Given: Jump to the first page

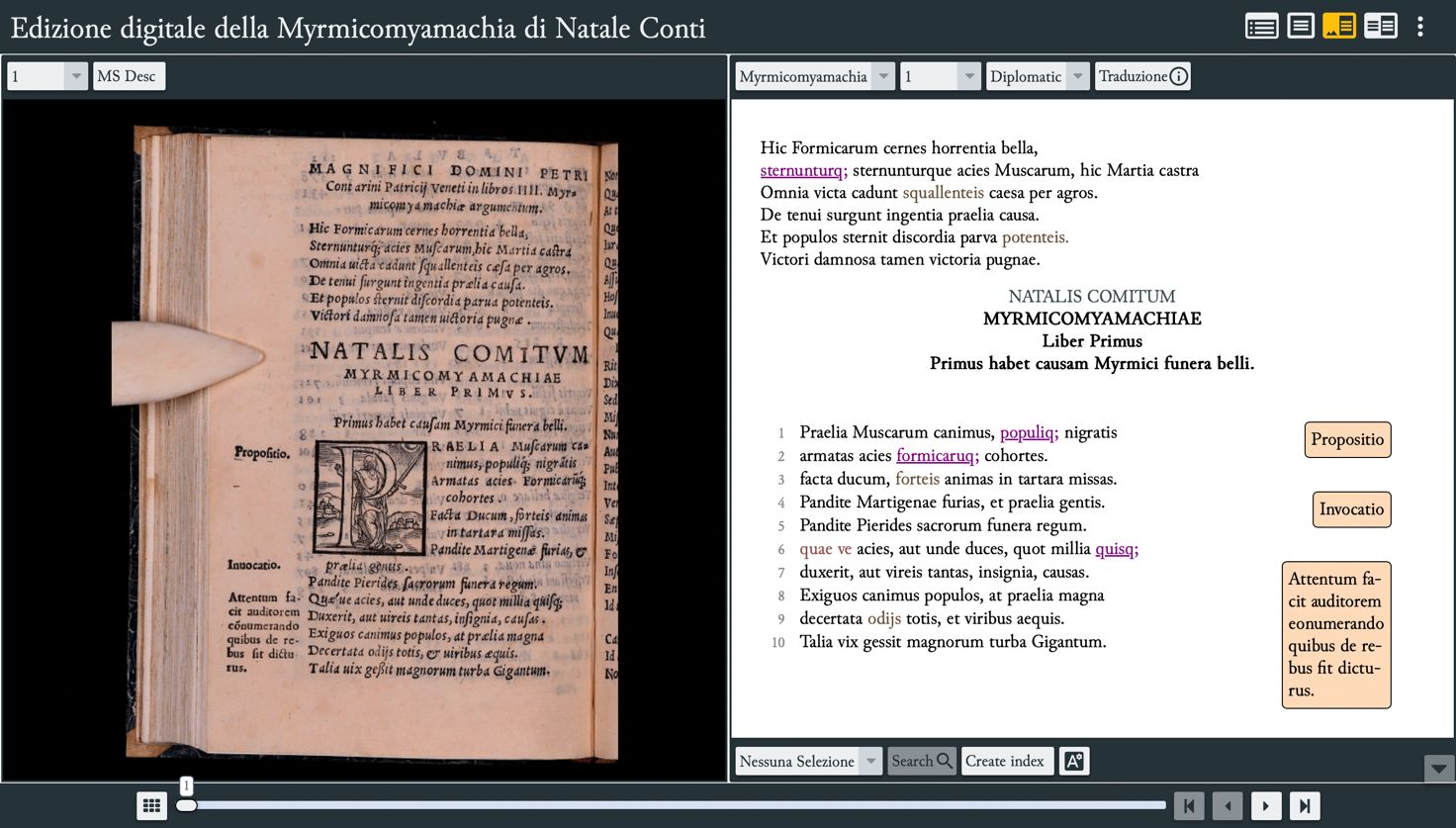Looking at the screenshot, I should [x=1189, y=806].
